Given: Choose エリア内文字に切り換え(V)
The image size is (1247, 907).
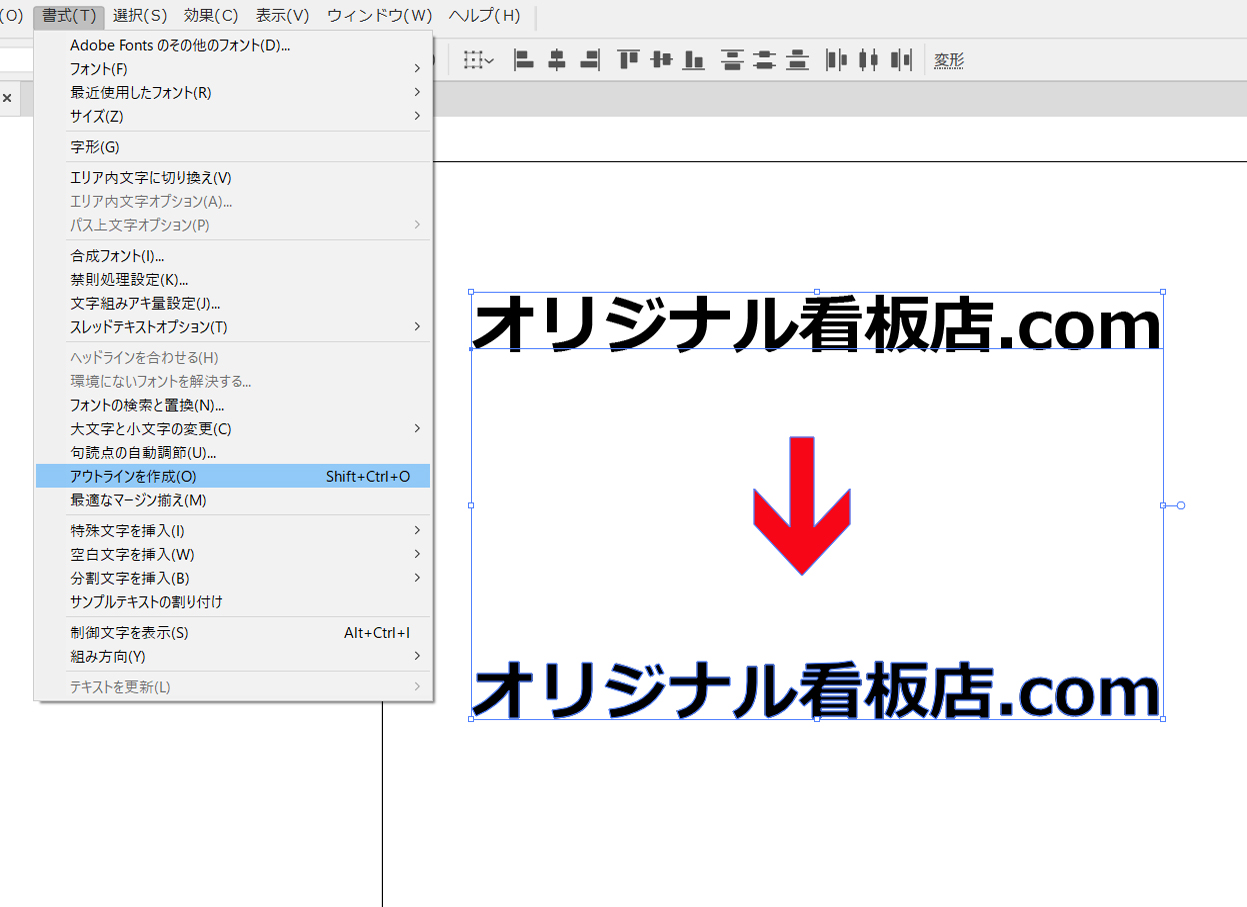Looking at the screenshot, I should click(232, 178).
